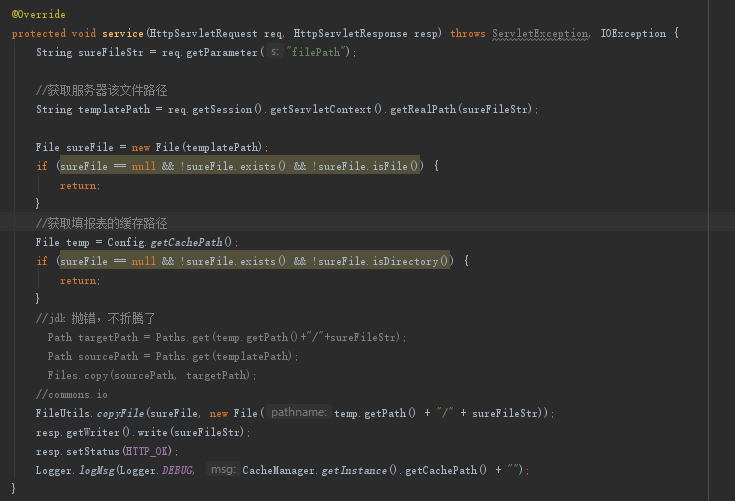
Task: Click the highlighted condition ending with isFile()
Action: (x=240, y=166)
